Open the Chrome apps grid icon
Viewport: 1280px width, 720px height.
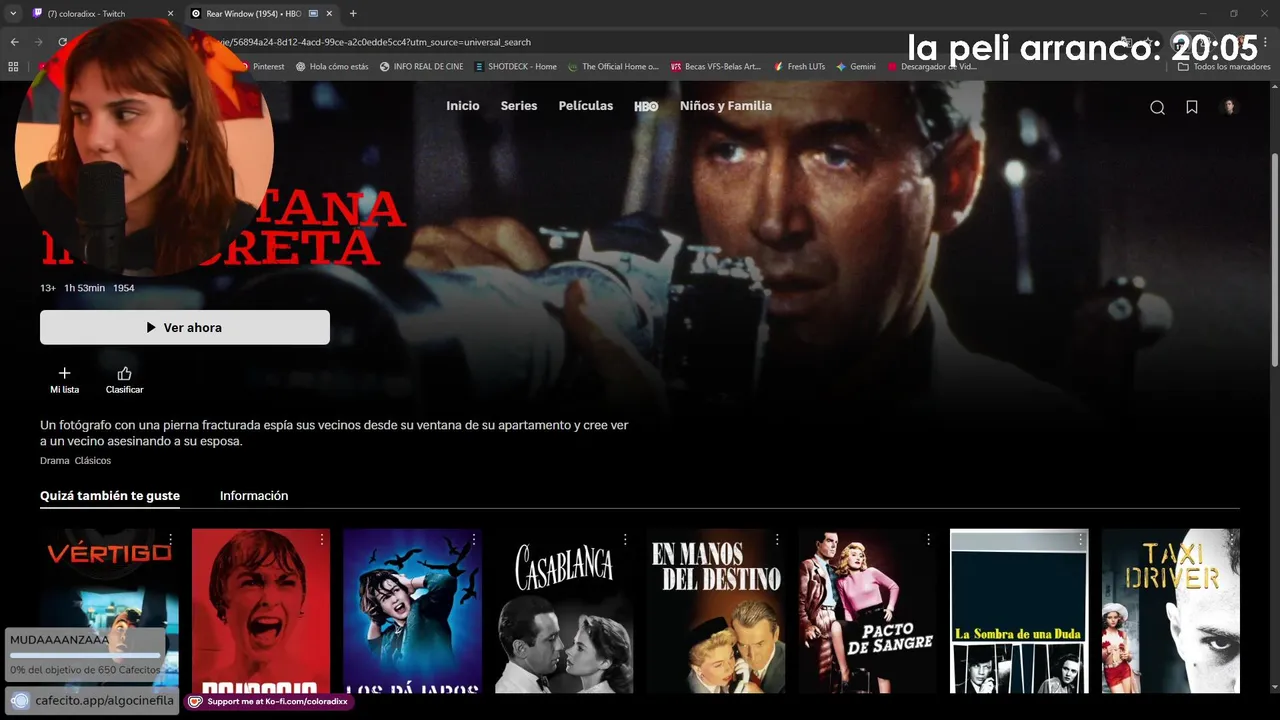tap(13, 67)
